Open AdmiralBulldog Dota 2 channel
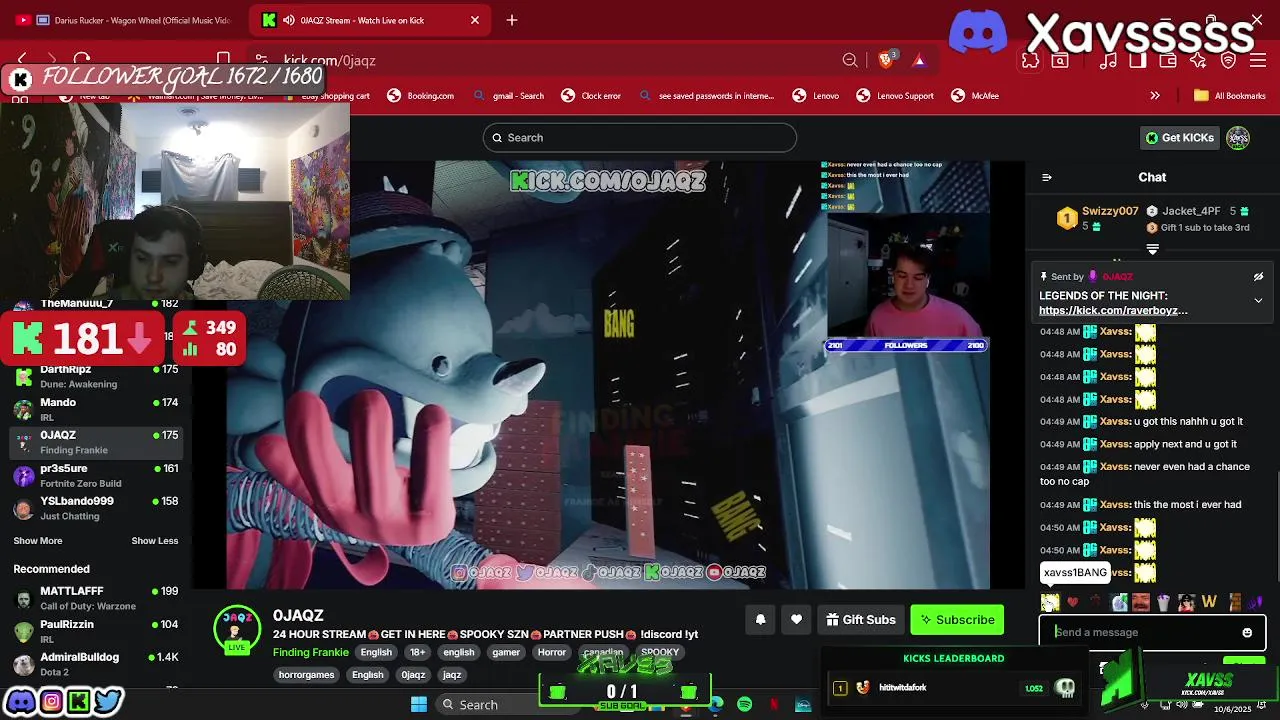This screenshot has width=1280, height=720. 96,664
